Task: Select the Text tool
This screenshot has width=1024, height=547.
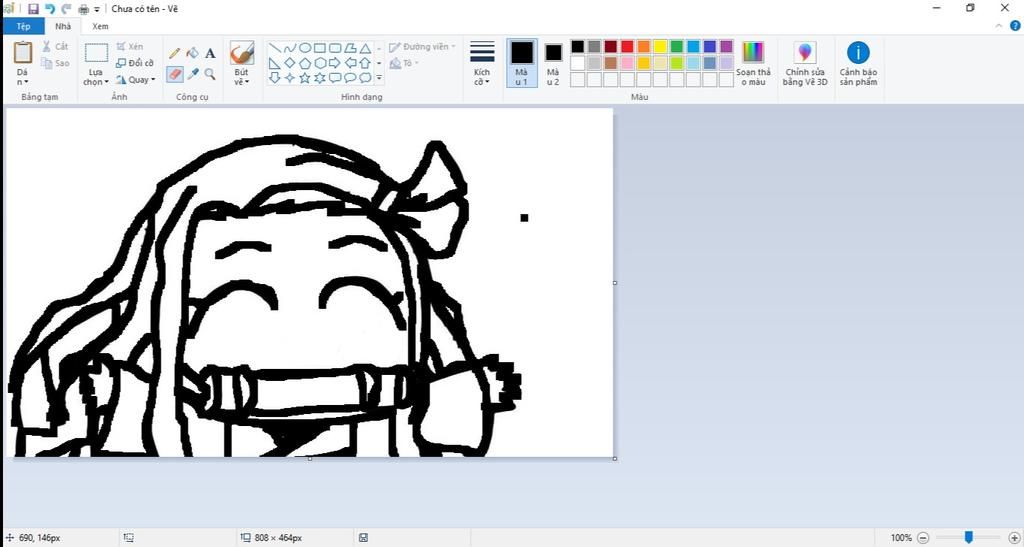Action: click(210, 53)
